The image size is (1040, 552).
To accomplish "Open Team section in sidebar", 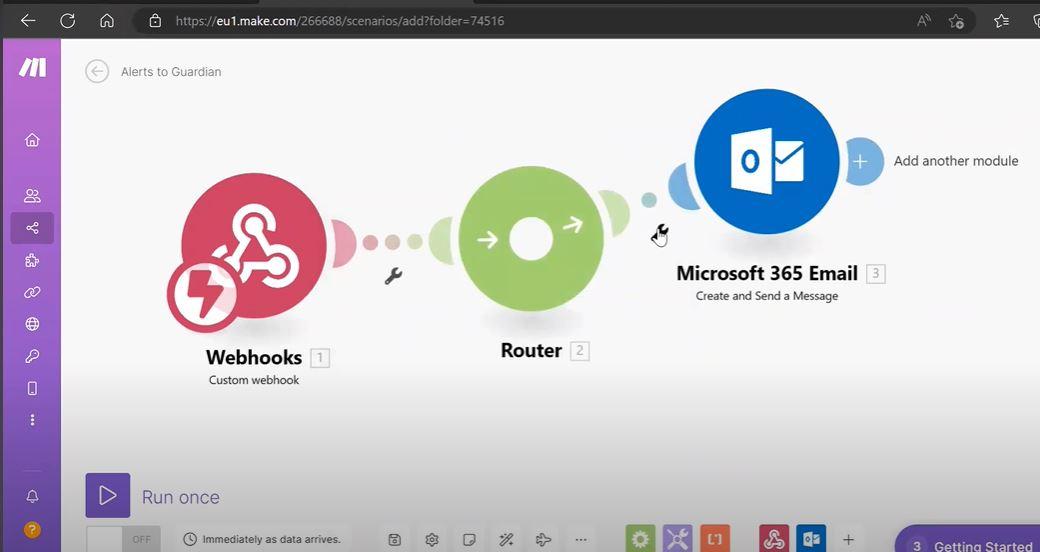I will click(x=32, y=196).
